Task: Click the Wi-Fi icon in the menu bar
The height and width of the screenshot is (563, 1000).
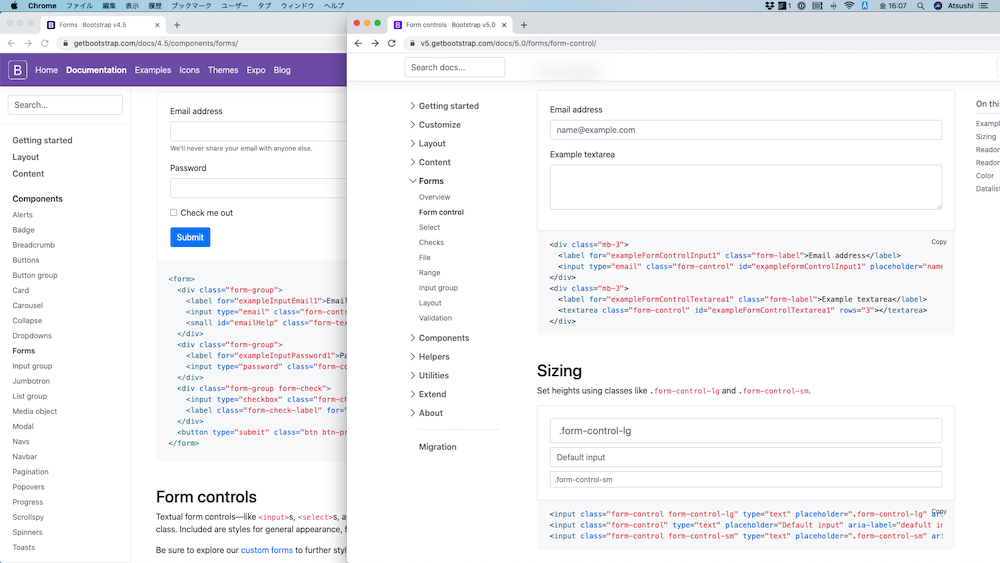Action: tap(849, 6)
